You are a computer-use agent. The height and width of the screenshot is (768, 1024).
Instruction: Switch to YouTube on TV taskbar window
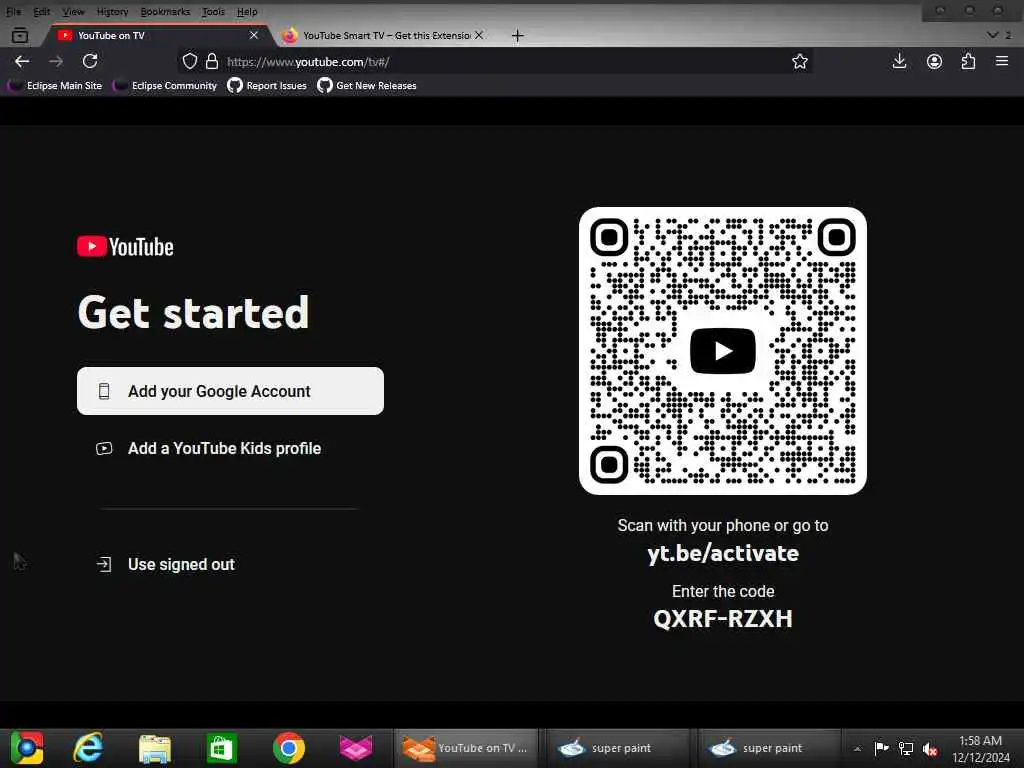tap(466, 748)
